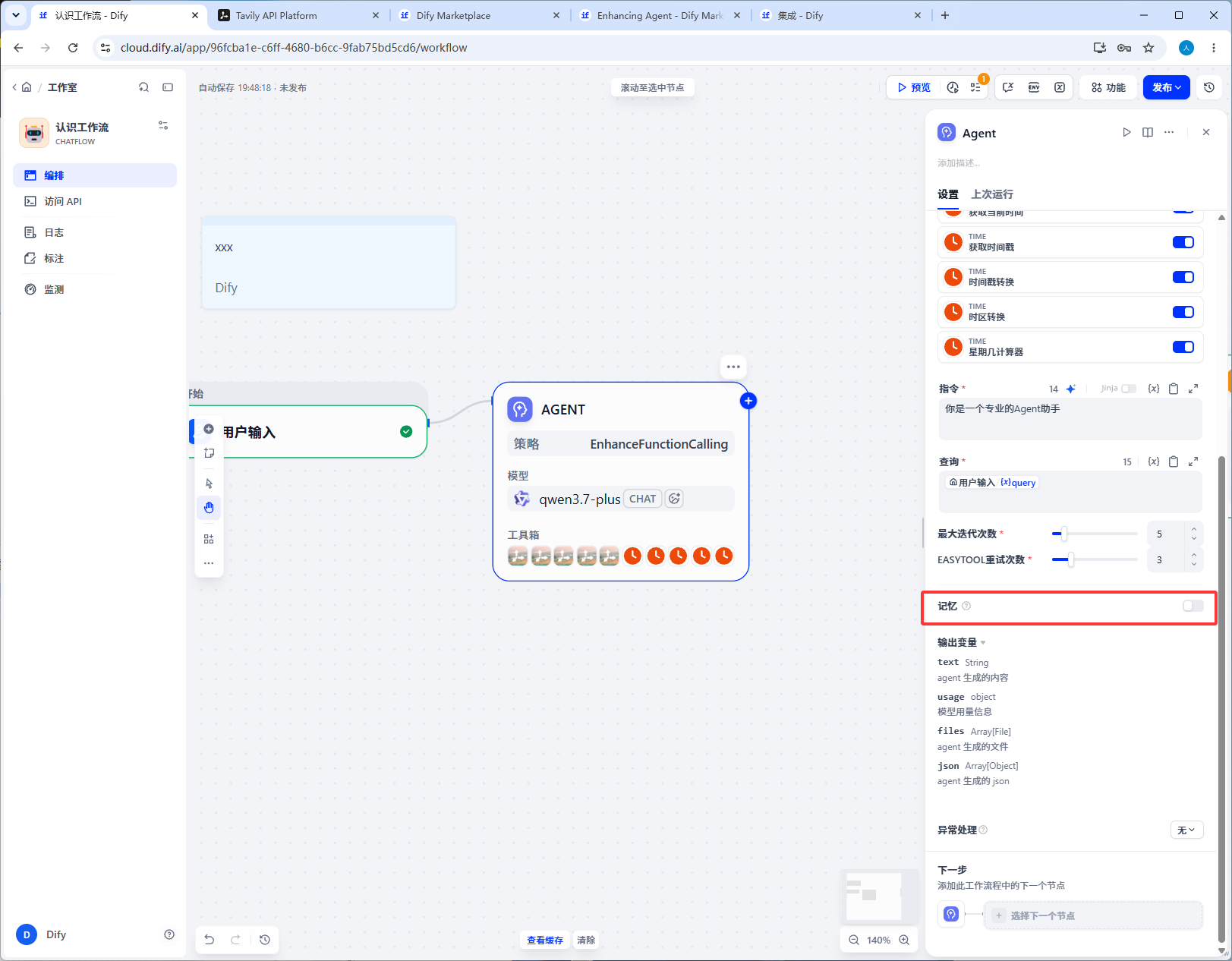Increase the 最大迭代次数 value with up arrow
This screenshot has width=1232, height=961.
1194,529
